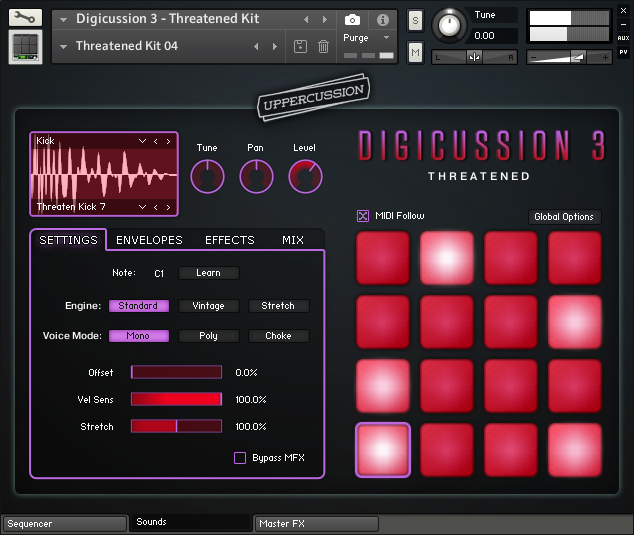Select the Standard engine

tap(139, 306)
